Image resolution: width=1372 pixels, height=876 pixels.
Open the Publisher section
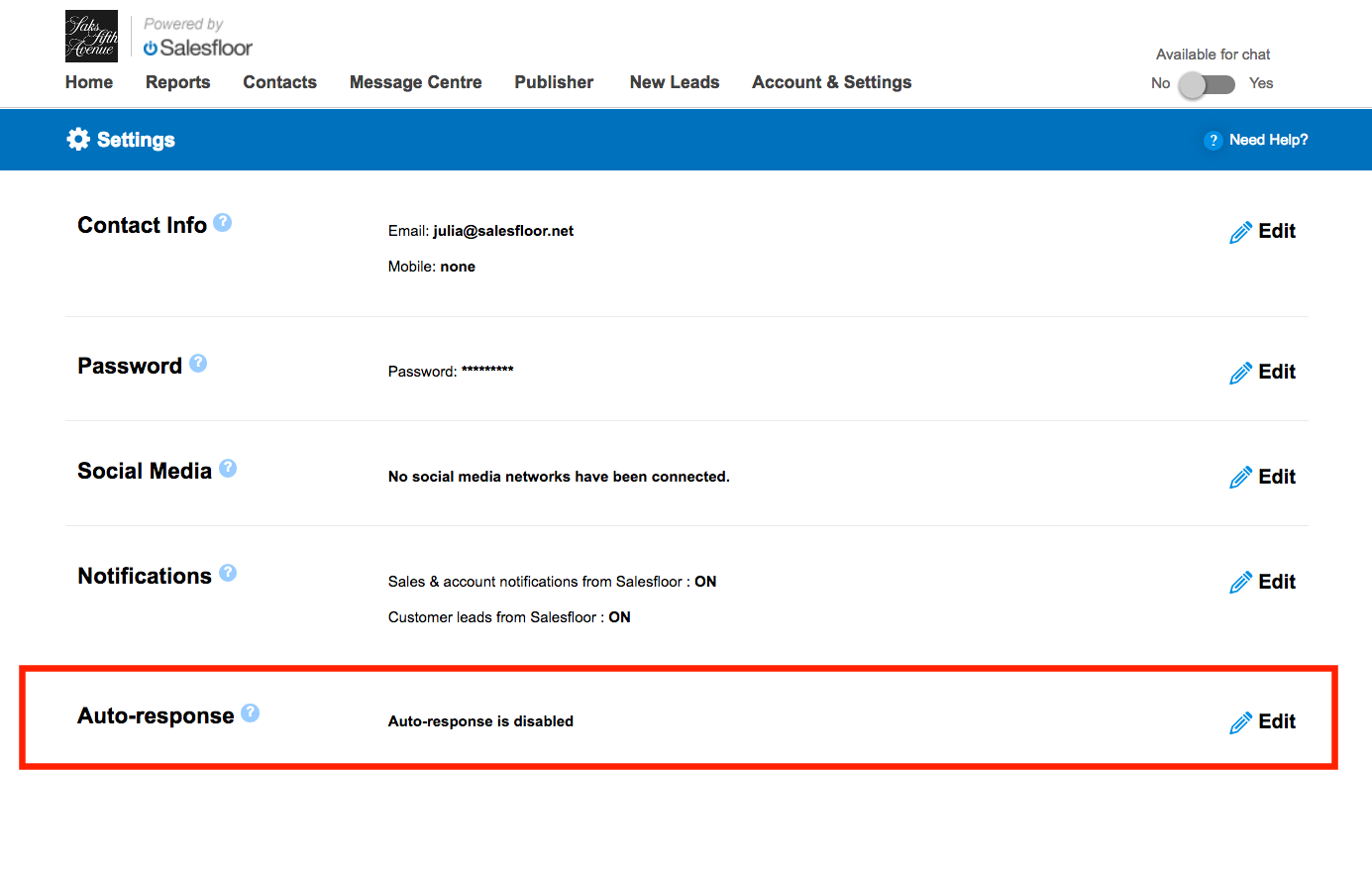click(x=554, y=82)
